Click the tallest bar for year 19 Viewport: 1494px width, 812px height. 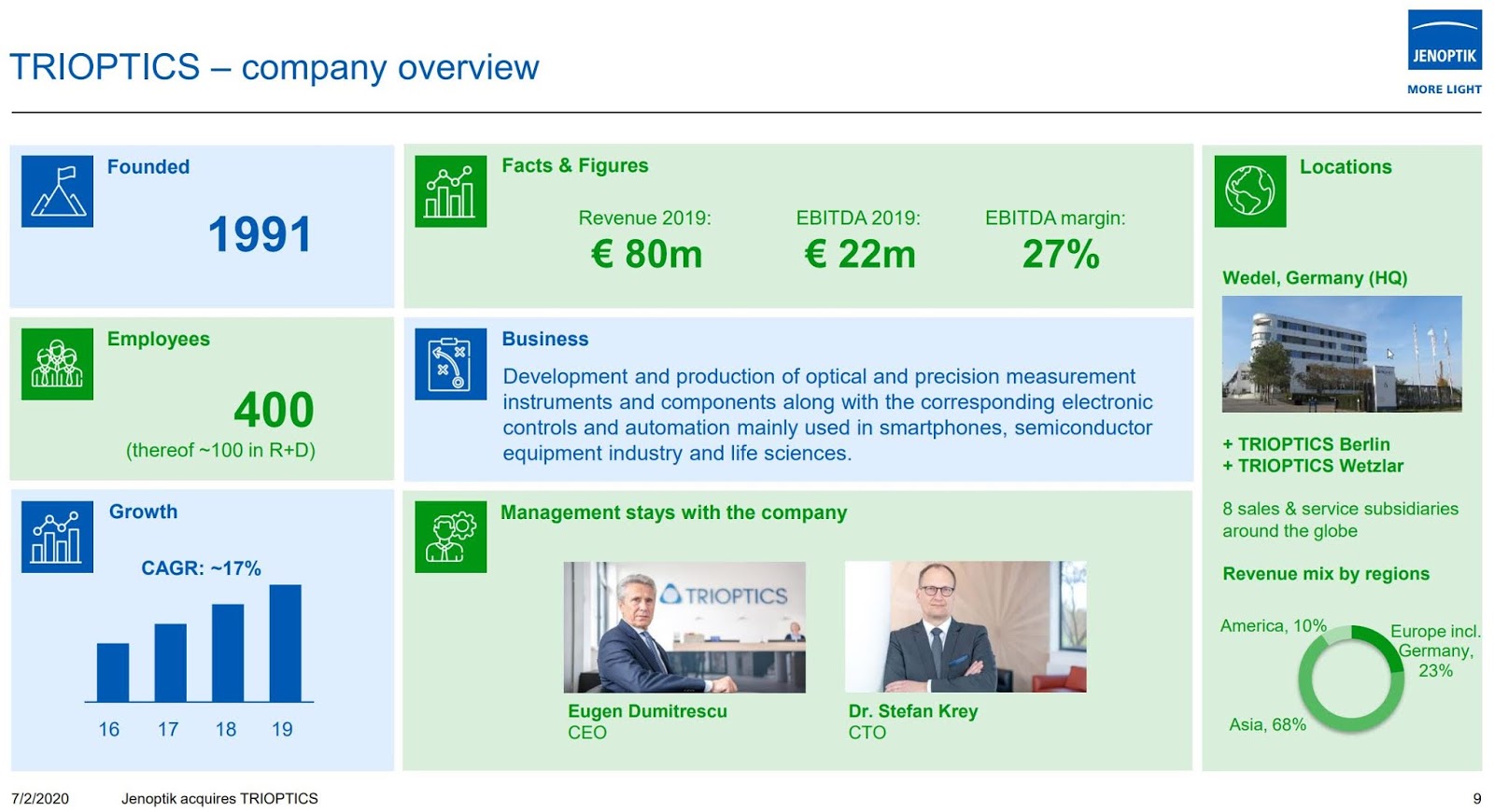285,643
